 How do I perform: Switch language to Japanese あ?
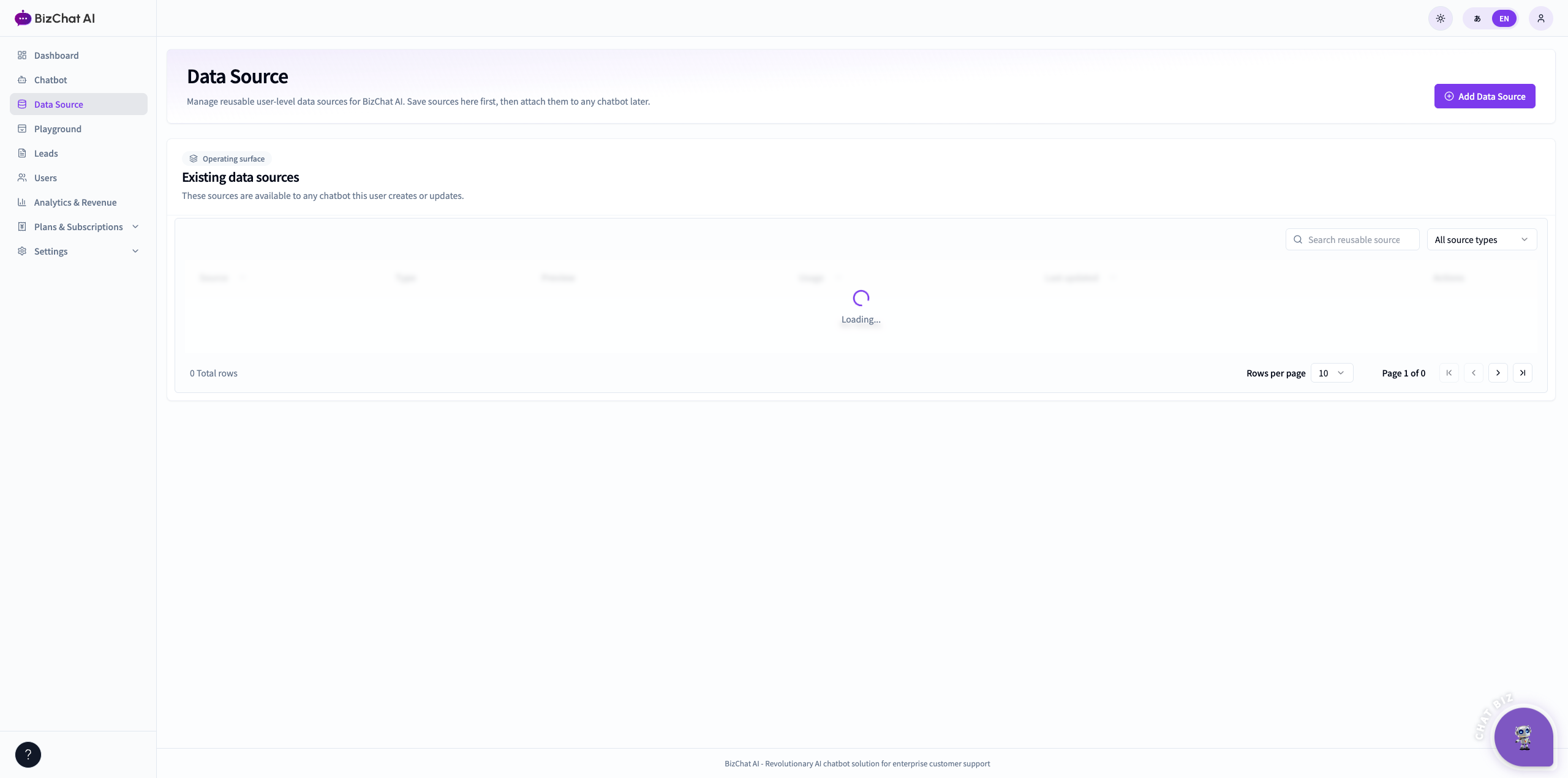1477,18
